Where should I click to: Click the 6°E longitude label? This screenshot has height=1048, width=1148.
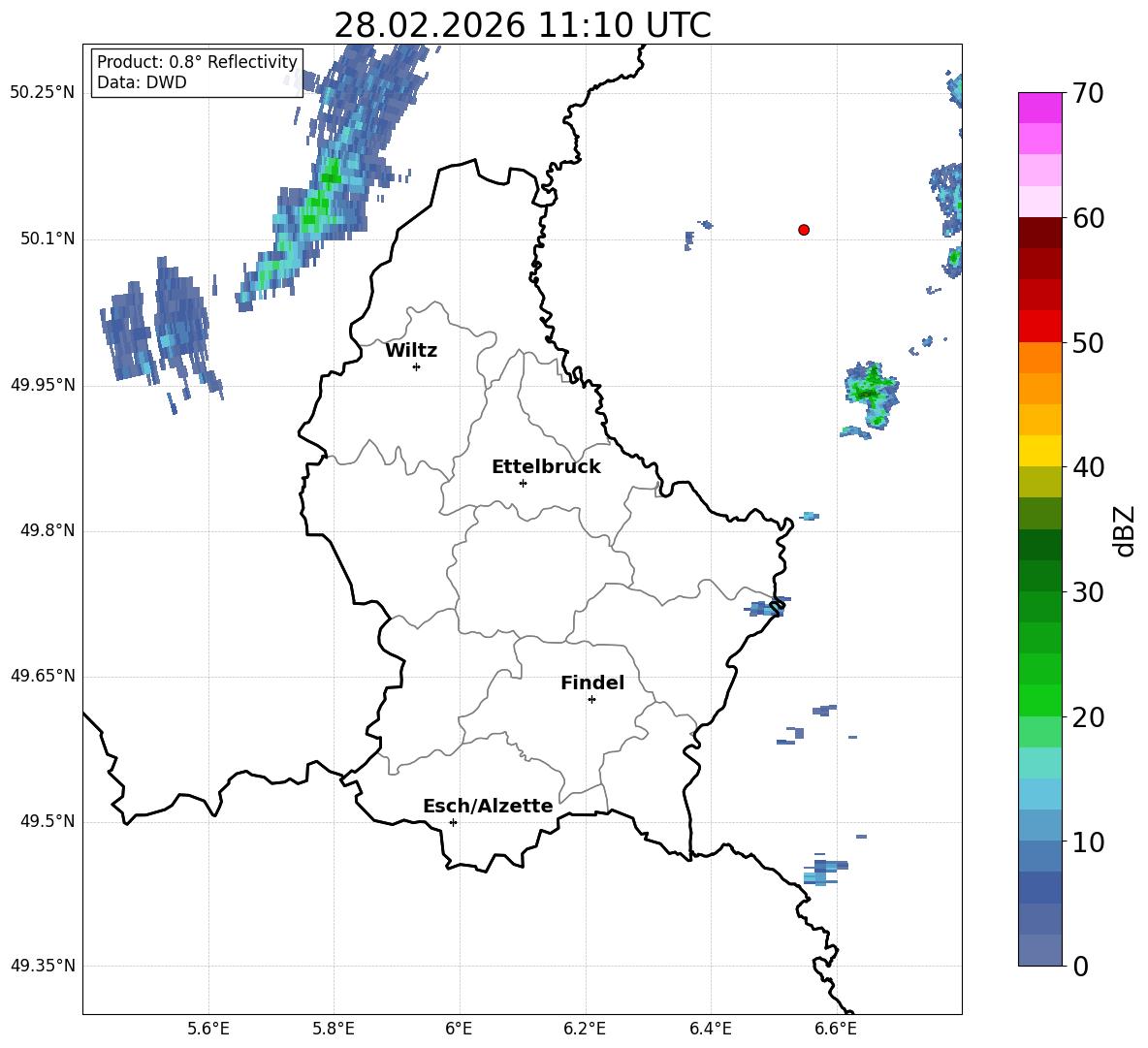click(x=459, y=1029)
